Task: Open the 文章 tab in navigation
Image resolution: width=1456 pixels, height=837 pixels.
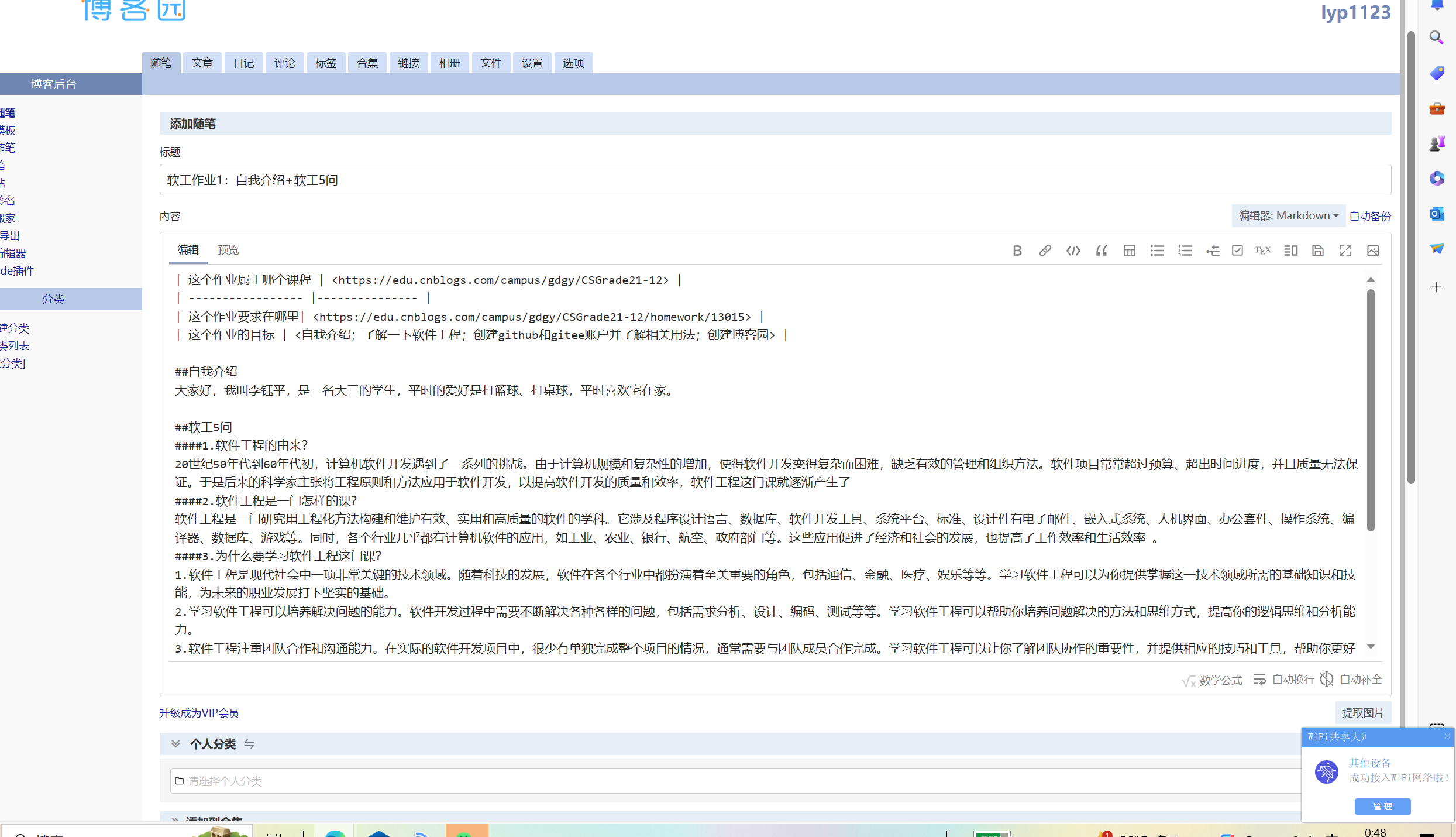Action: [202, 63]
